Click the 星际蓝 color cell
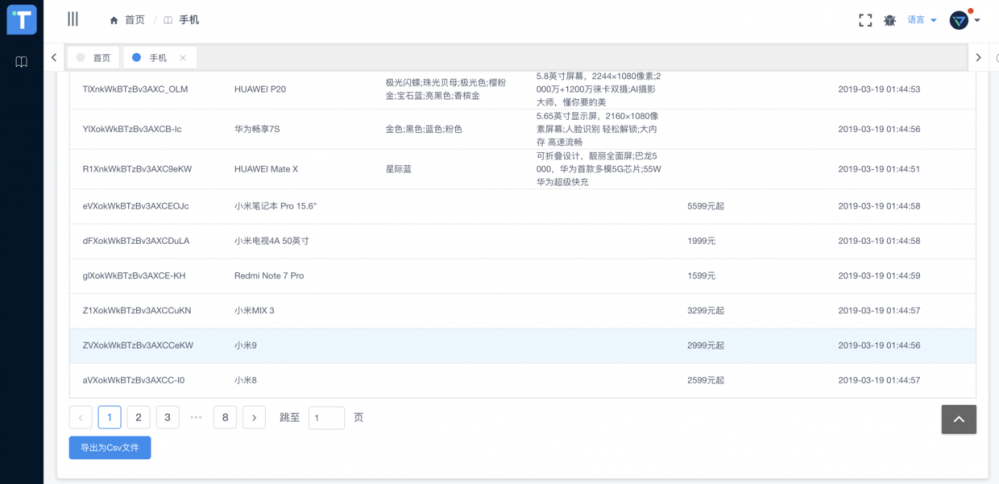This screenshot has width=999, height=484. (x=398, y=169)
